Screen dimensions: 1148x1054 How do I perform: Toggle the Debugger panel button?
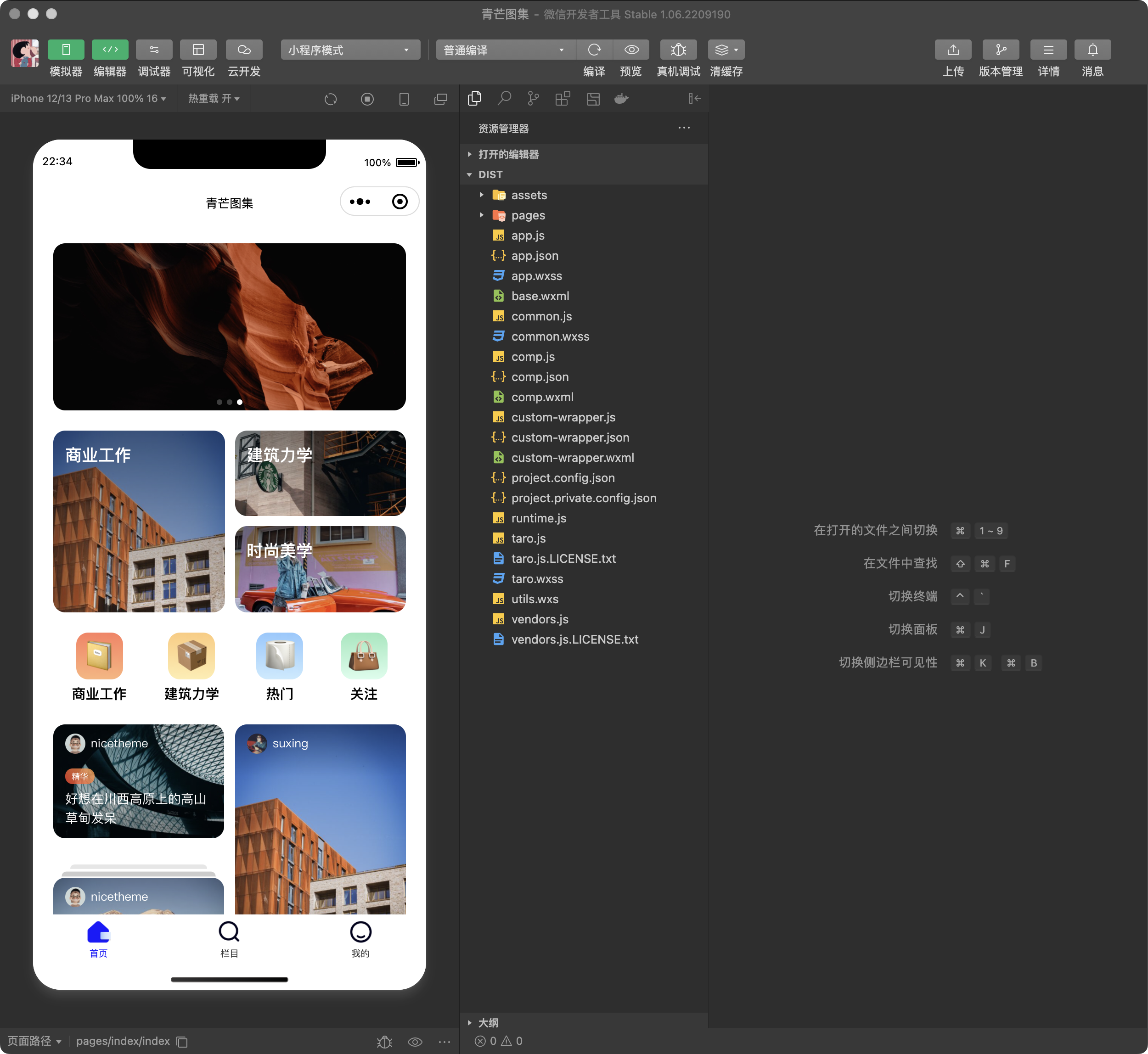[154, 50]
